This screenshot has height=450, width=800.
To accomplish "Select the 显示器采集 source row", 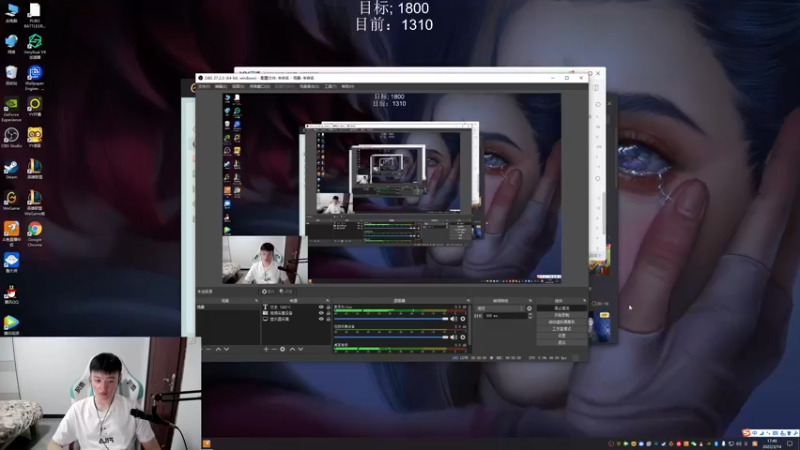I will pyautogui.click(x=296, y=319).
